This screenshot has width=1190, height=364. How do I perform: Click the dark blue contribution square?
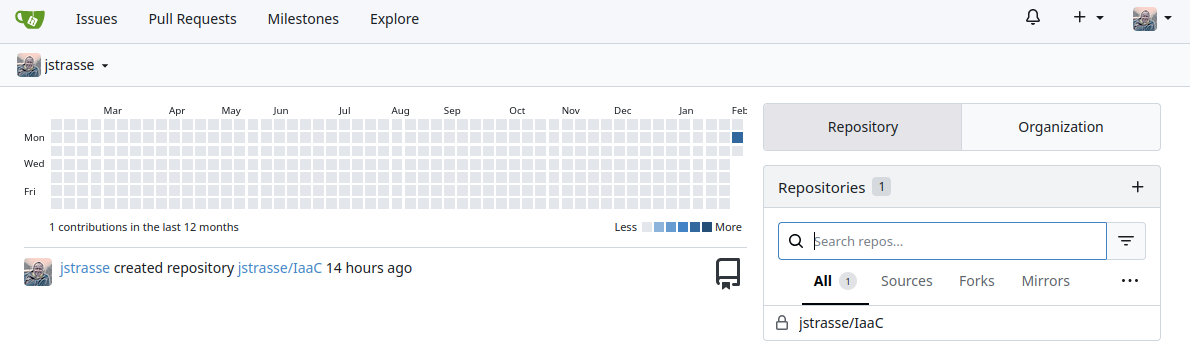tap(737, 137)
